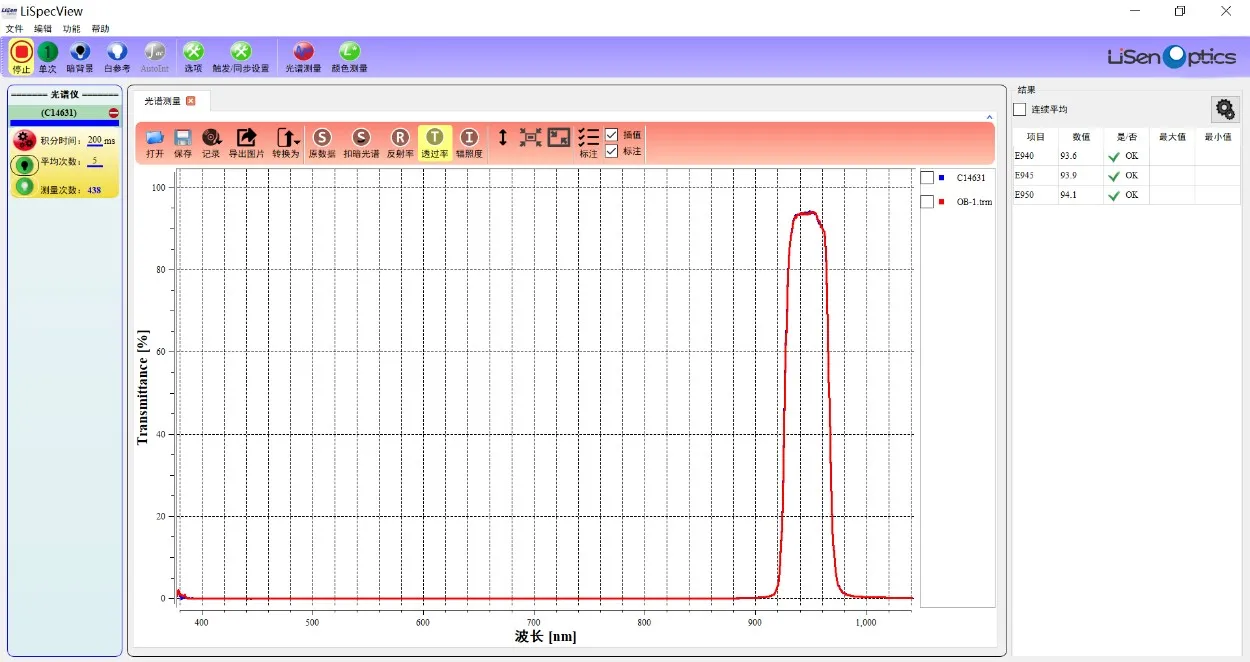
Task: Collapse the spectrum toolbar with the chevron
Action: click(x=990, y=117)
